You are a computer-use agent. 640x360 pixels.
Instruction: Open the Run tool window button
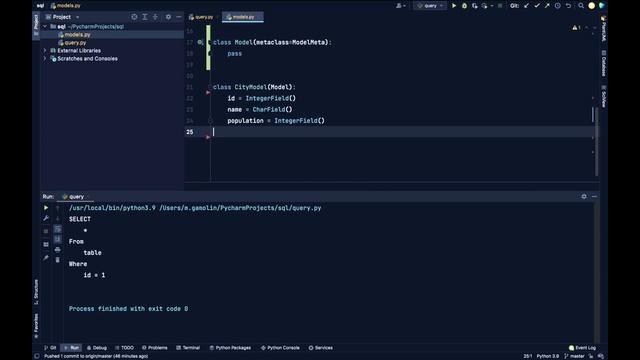click(x=71, y=348)
